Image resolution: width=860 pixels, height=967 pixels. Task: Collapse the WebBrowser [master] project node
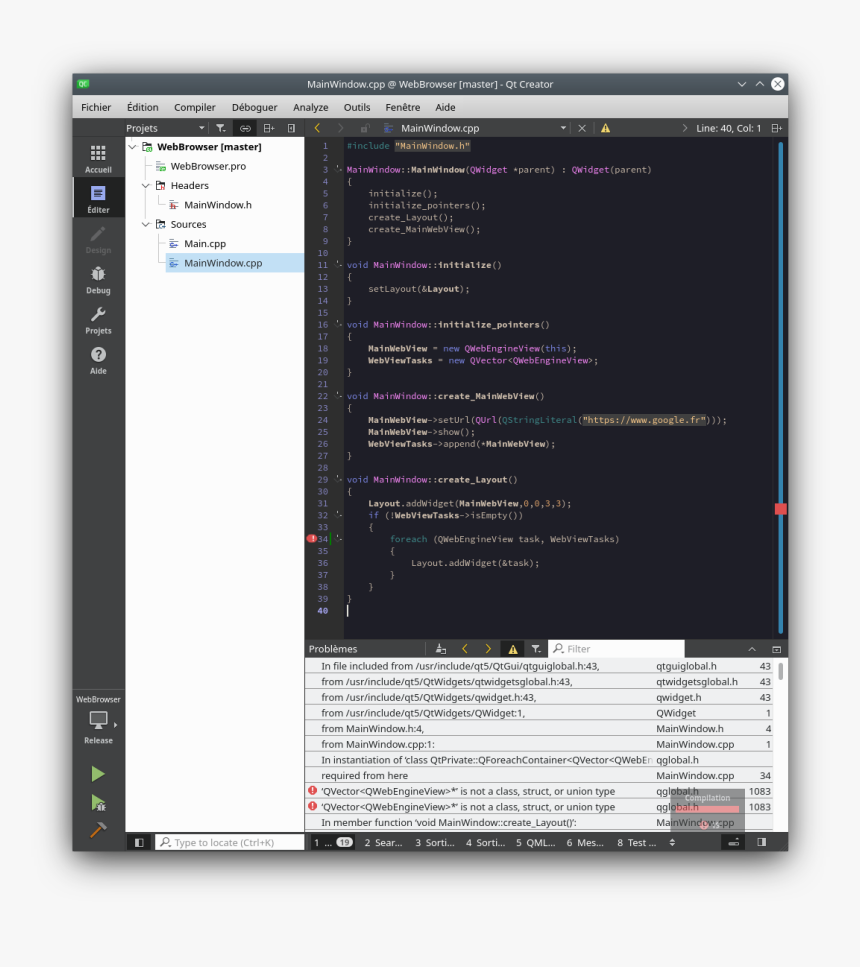(133, 147)
